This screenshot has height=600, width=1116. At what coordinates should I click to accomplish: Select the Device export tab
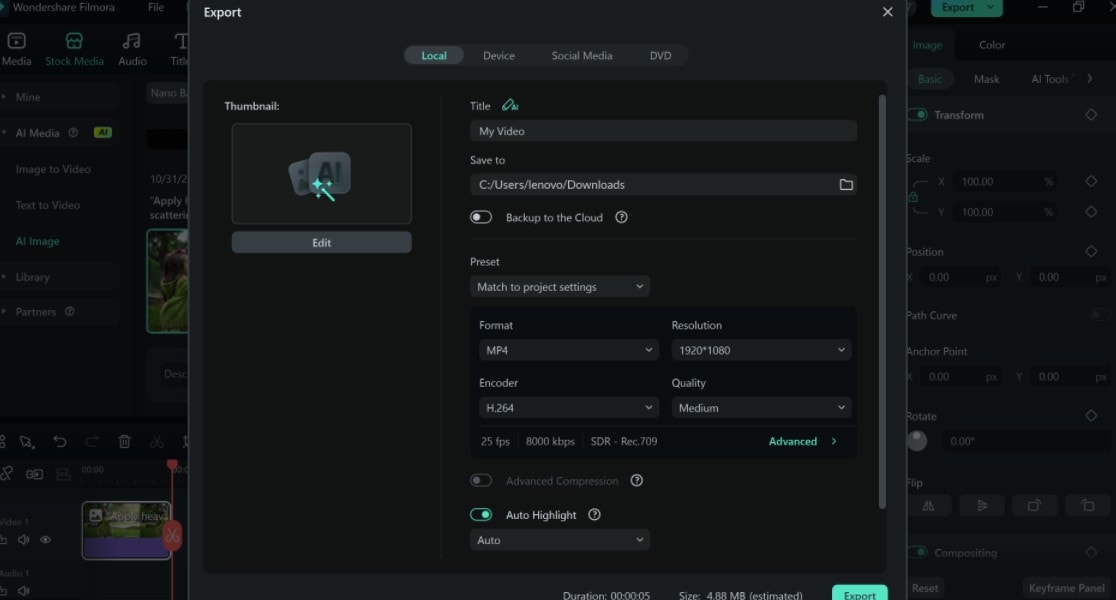click(x=499, y=56)
